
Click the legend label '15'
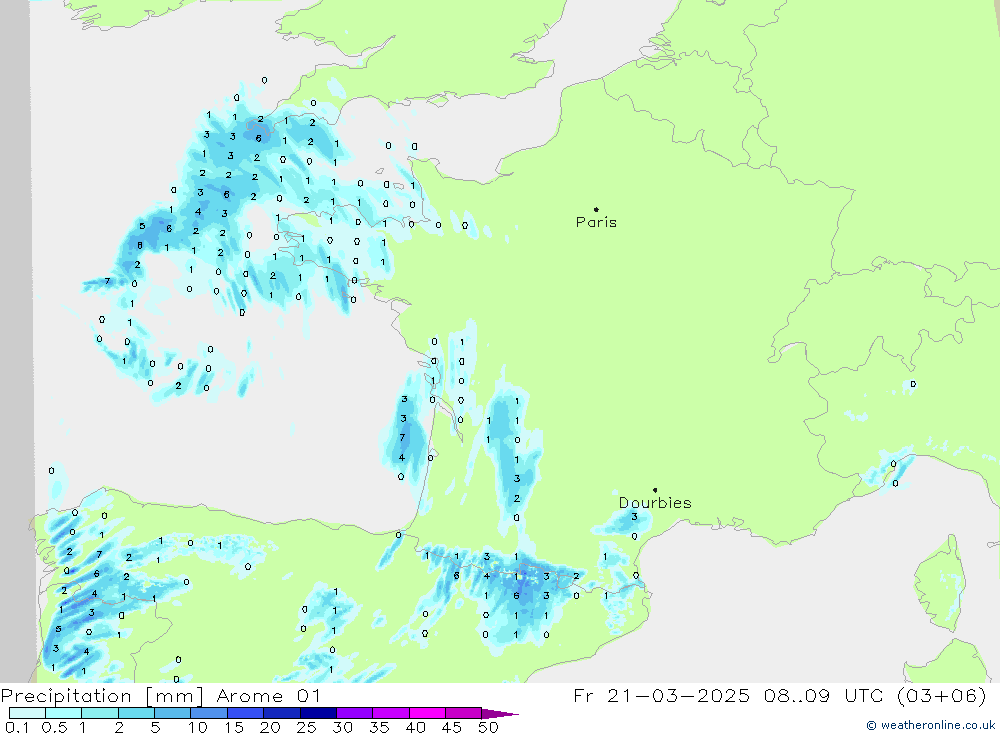[x=234, y=727]
